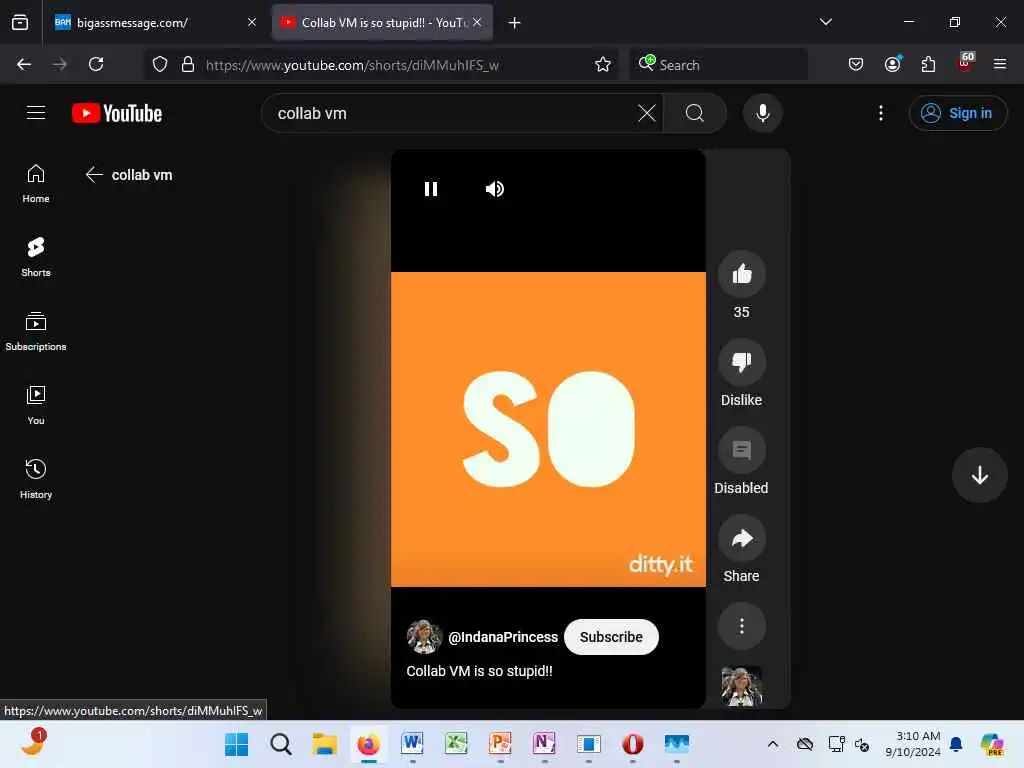This screenshot has width=1024, height=768.
Task: Like this short
Action: click(x=741, y=274)
